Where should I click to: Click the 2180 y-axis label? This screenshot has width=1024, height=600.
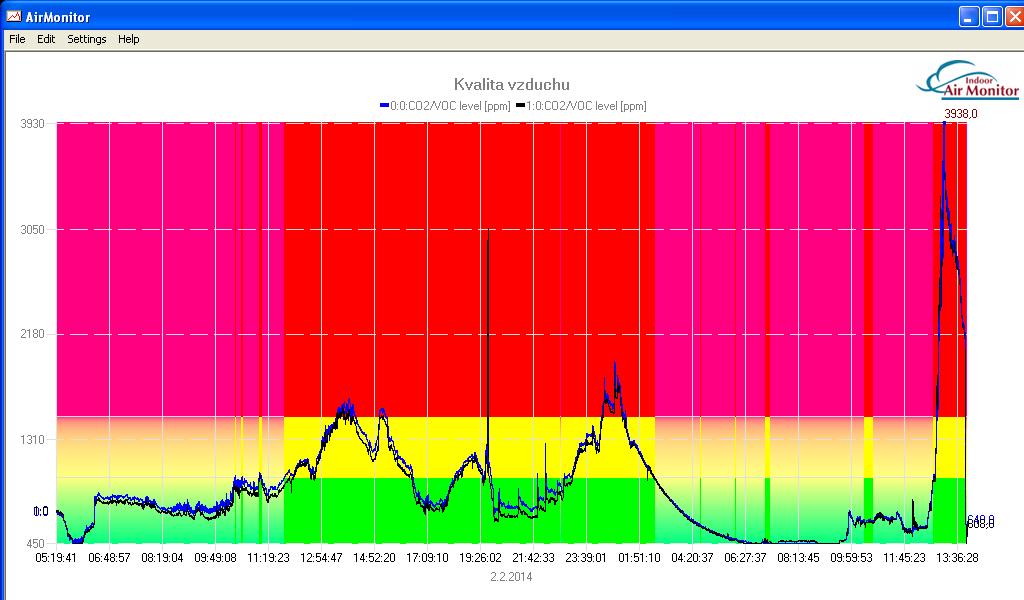point(33,334)
